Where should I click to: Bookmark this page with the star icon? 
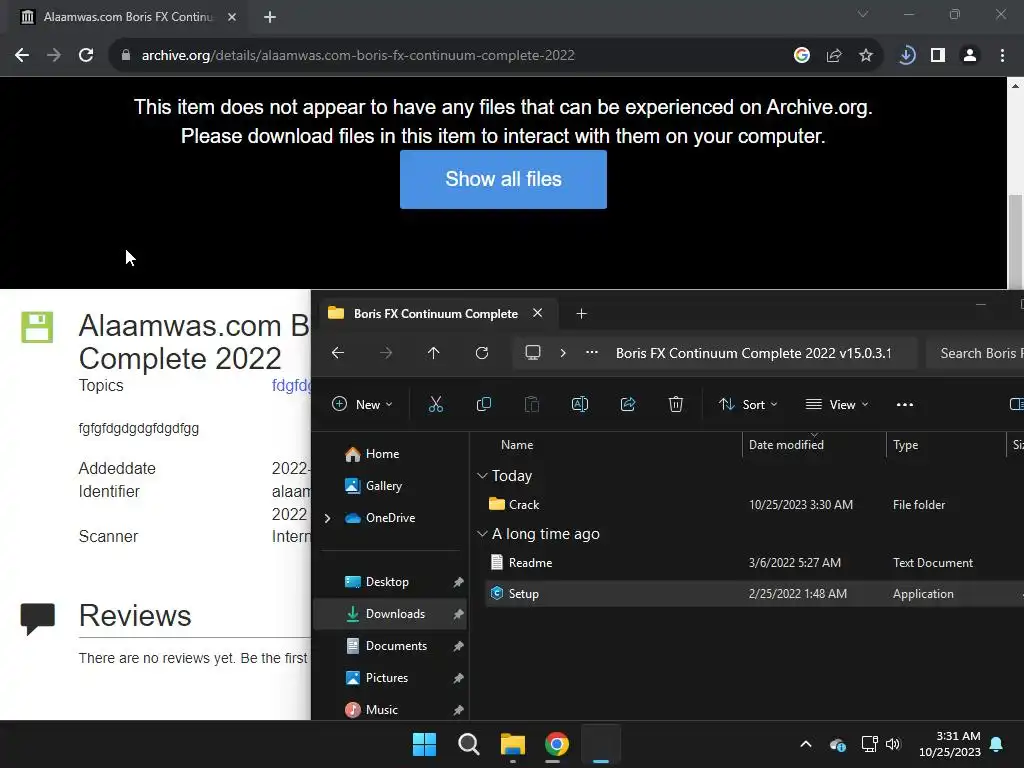866,56
